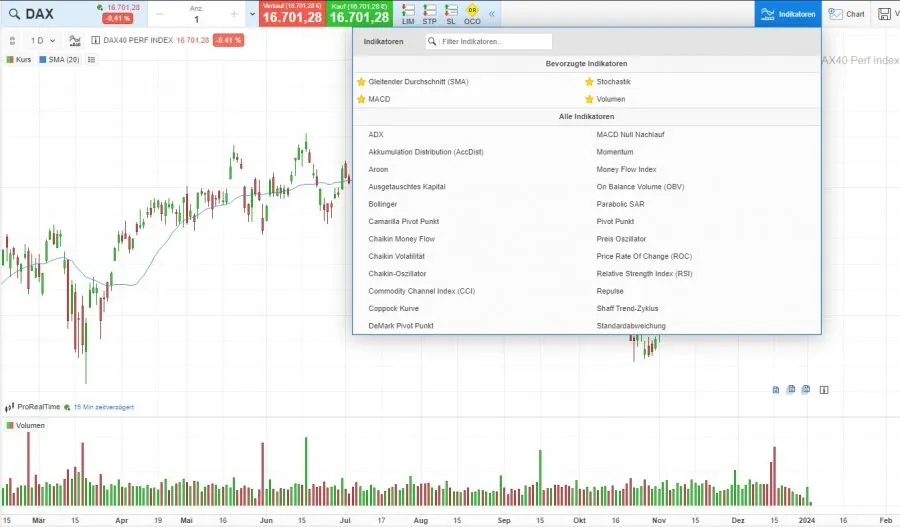Toggle the Kurs legend entry
This screenshot has height=527, width=900.
point(18,59)
